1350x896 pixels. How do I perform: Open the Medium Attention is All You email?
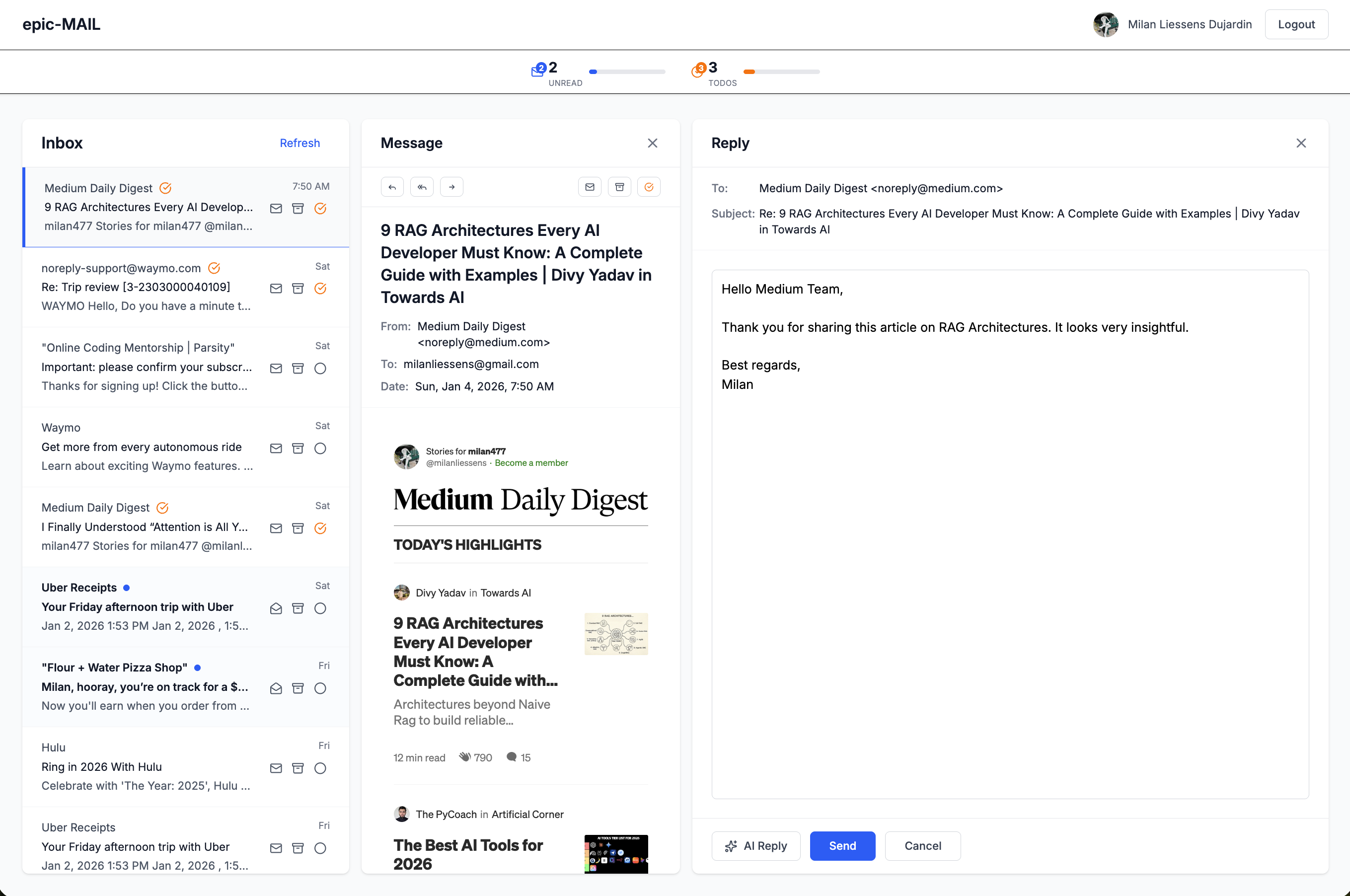[x=146, y=527]
